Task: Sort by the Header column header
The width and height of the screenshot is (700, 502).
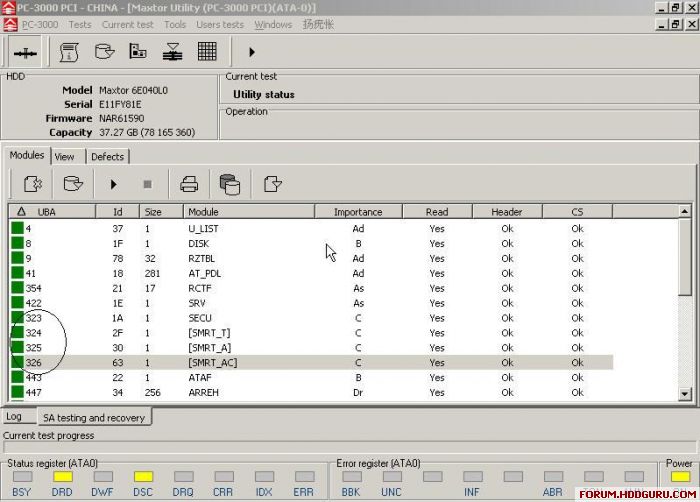Action: click(x=507, y=212)
